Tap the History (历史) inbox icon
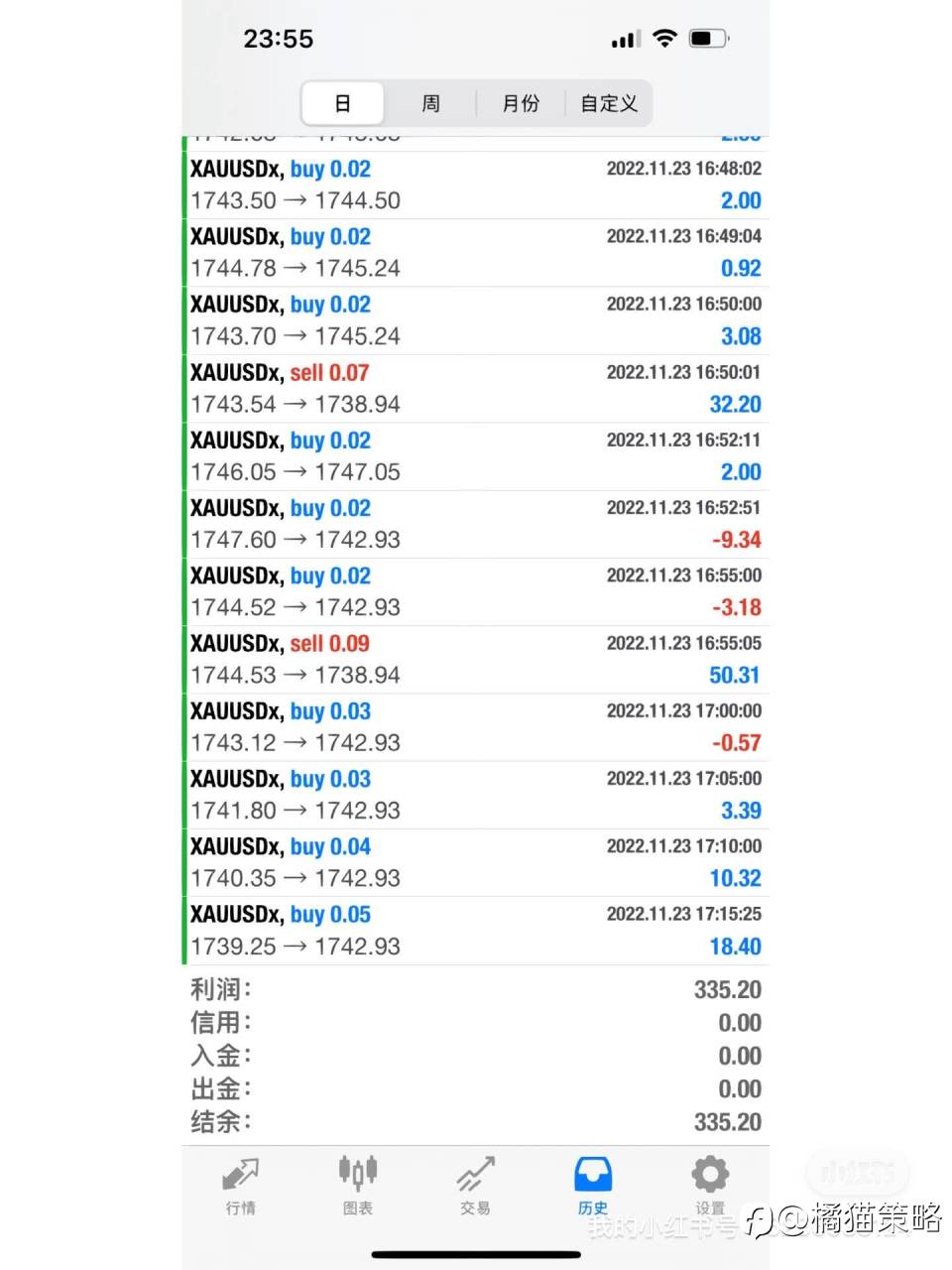The height and width of the screenshot is (1270, 952). click(593, 1176)
